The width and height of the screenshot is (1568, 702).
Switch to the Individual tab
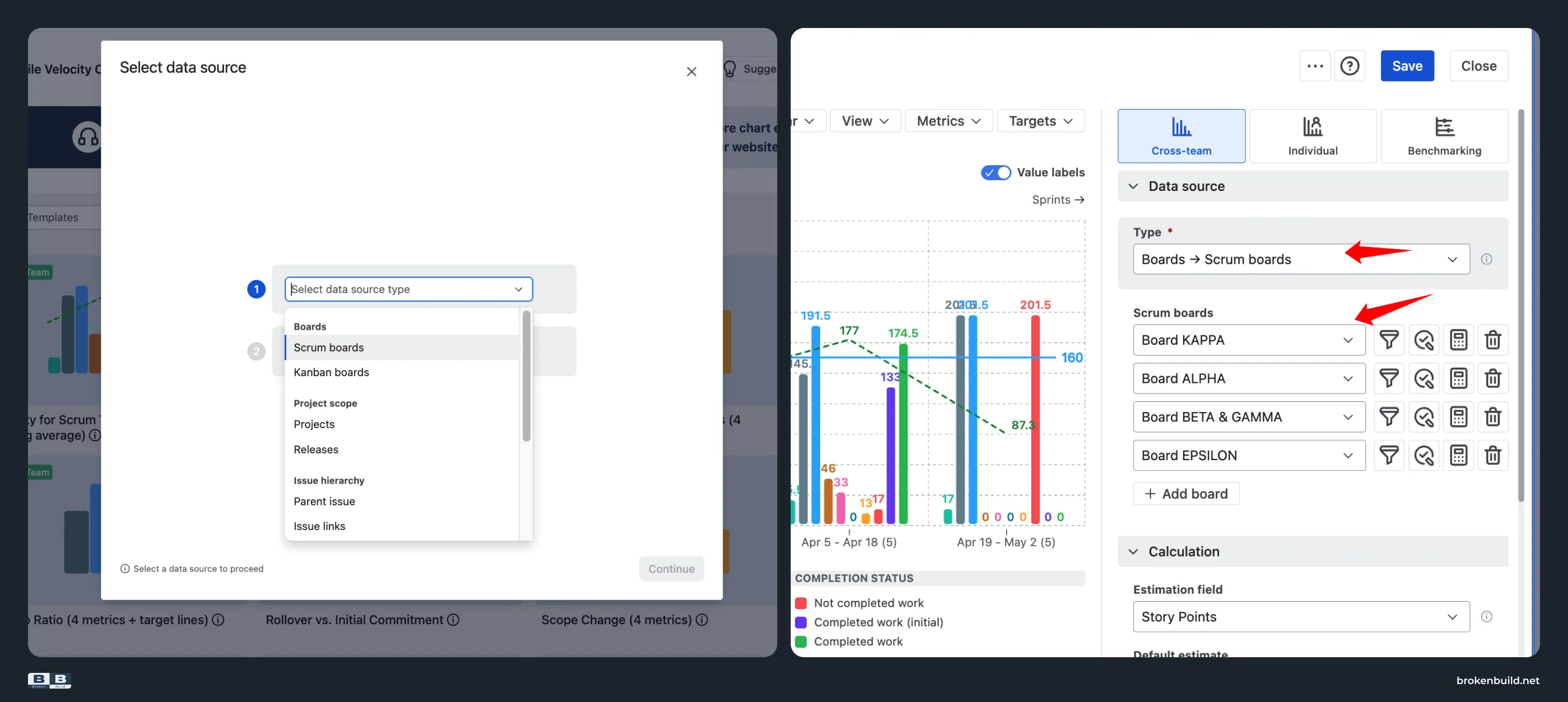point(1313,136)
